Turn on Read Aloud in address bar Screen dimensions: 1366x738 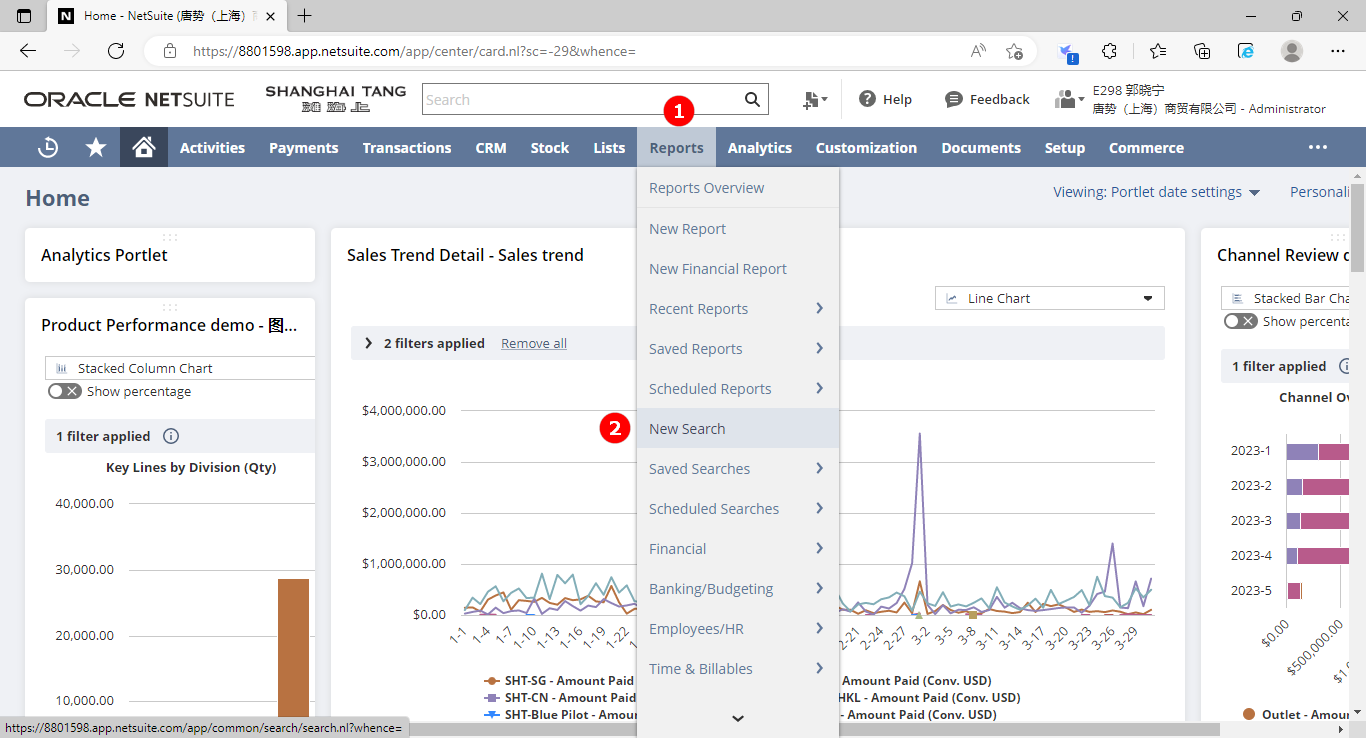[x=978, y=51]
